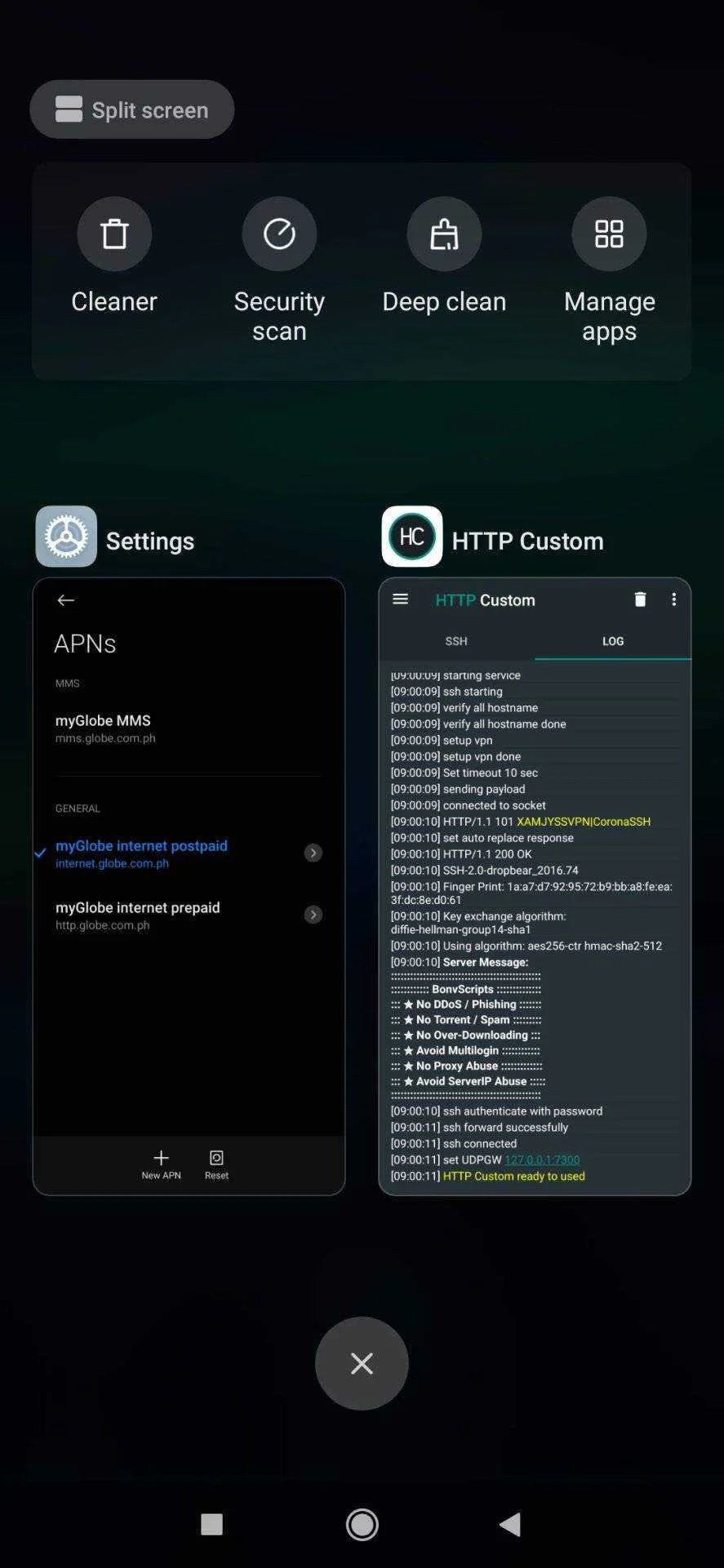This screenshot has width=724, height=1568.
Task: Tap the HTTP Custom HC app icon
Action: (x=412, y=537)
